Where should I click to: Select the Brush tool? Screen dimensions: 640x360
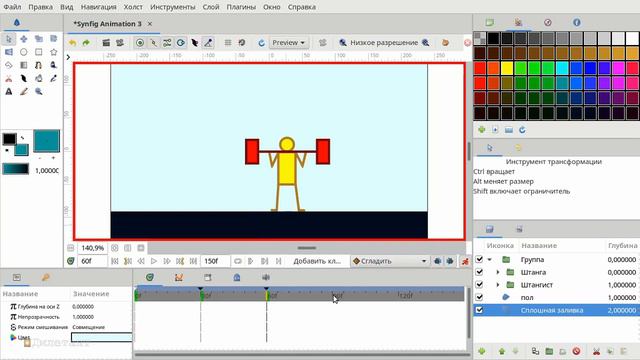click(24, 91)
